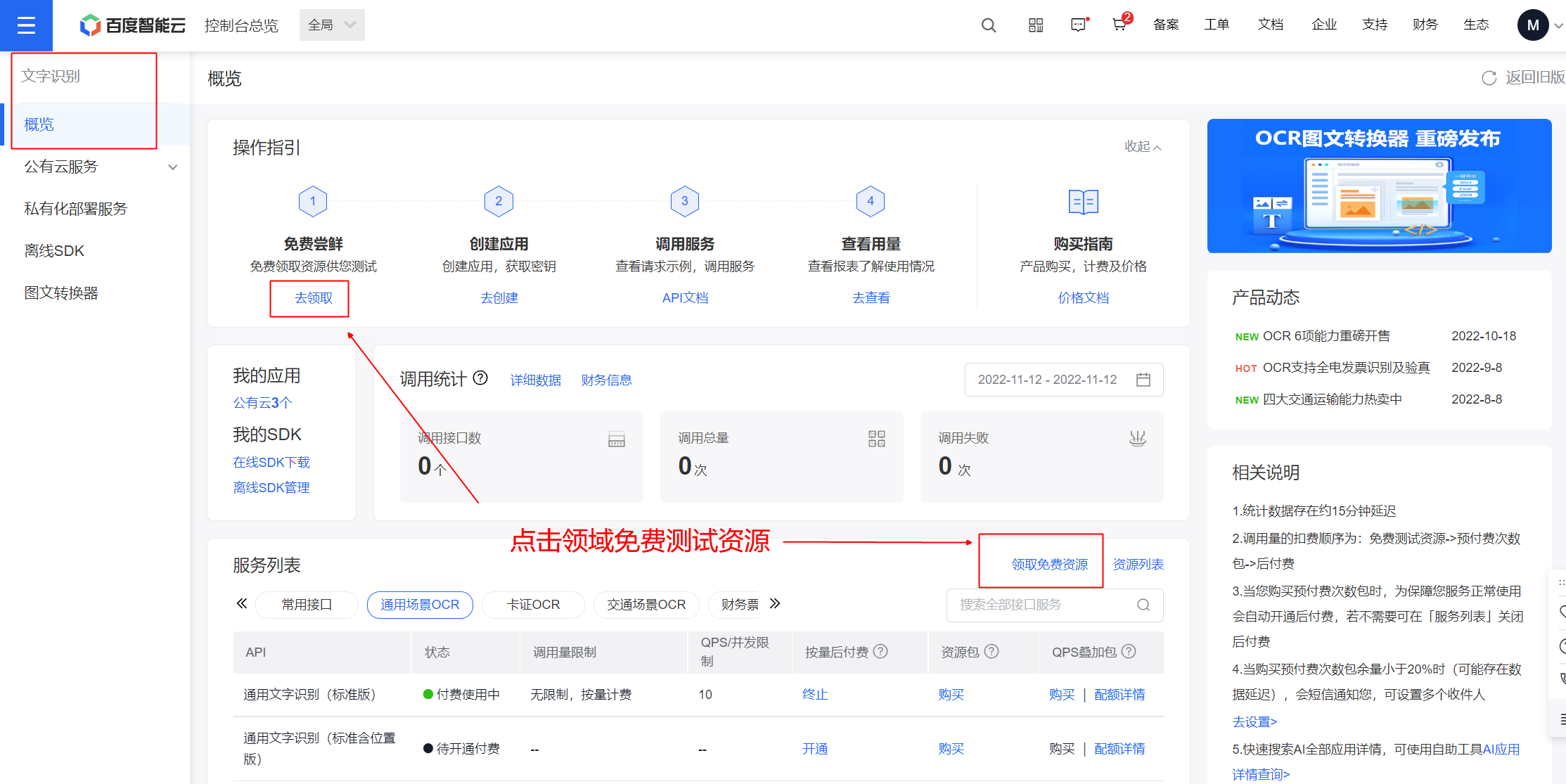Click 公有云3个 under 我的应用
Screen dimensions: 1566x784
coord(262,403)
